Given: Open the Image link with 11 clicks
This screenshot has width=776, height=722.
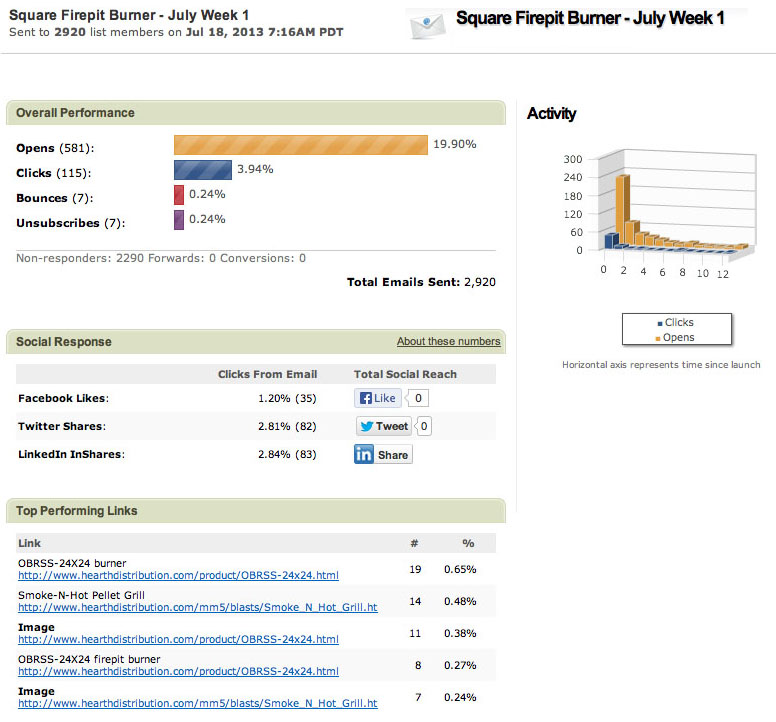Looking at the screenshot, I should [x=178, y=639].
